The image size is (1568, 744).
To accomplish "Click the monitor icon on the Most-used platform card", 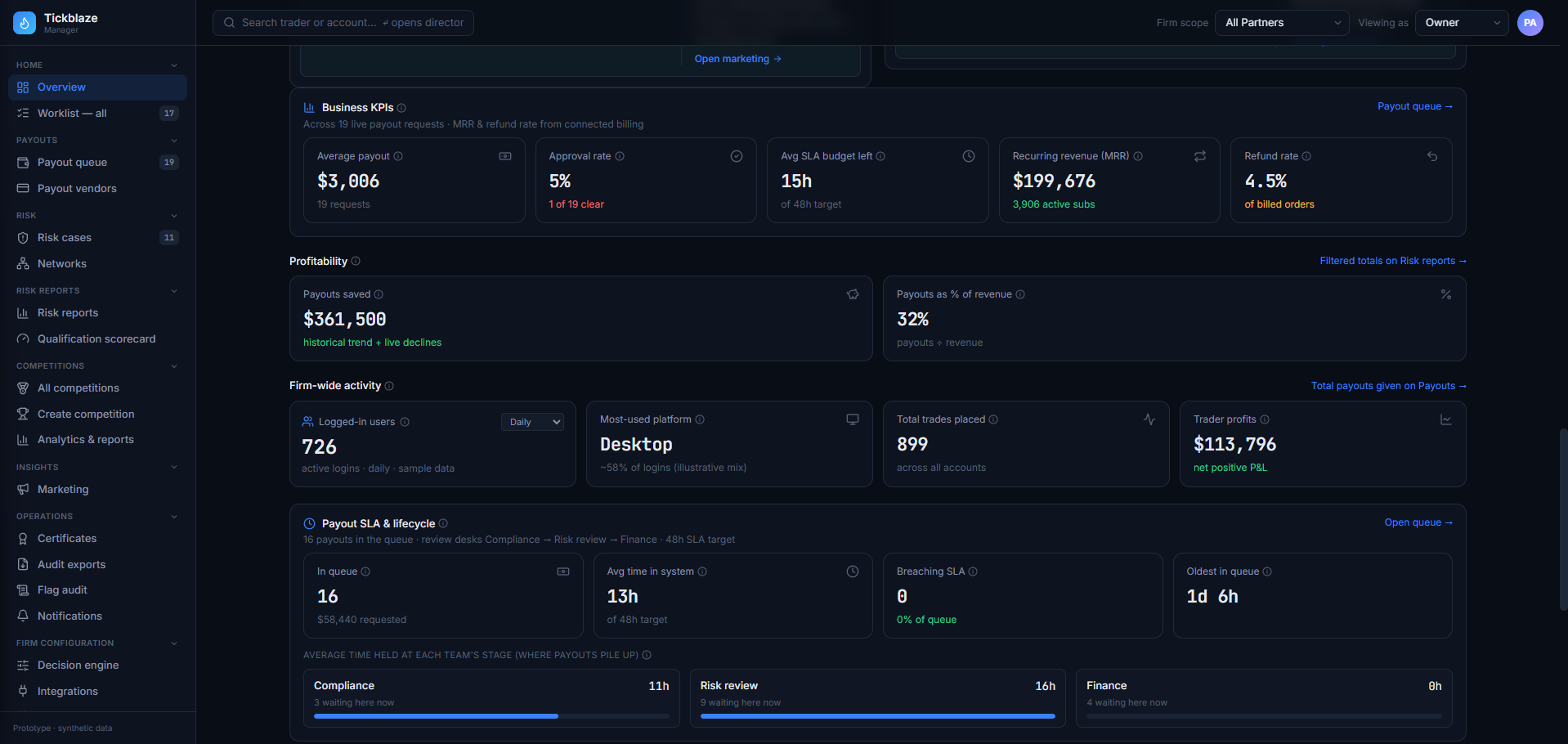I will click(853, 419).
